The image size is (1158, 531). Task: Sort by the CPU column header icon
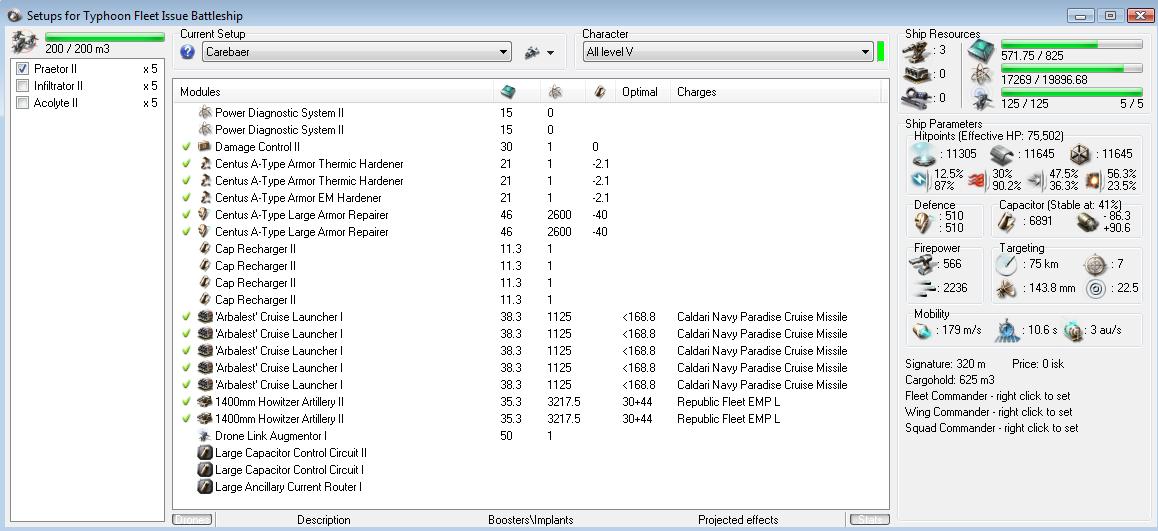click(508, 92)
